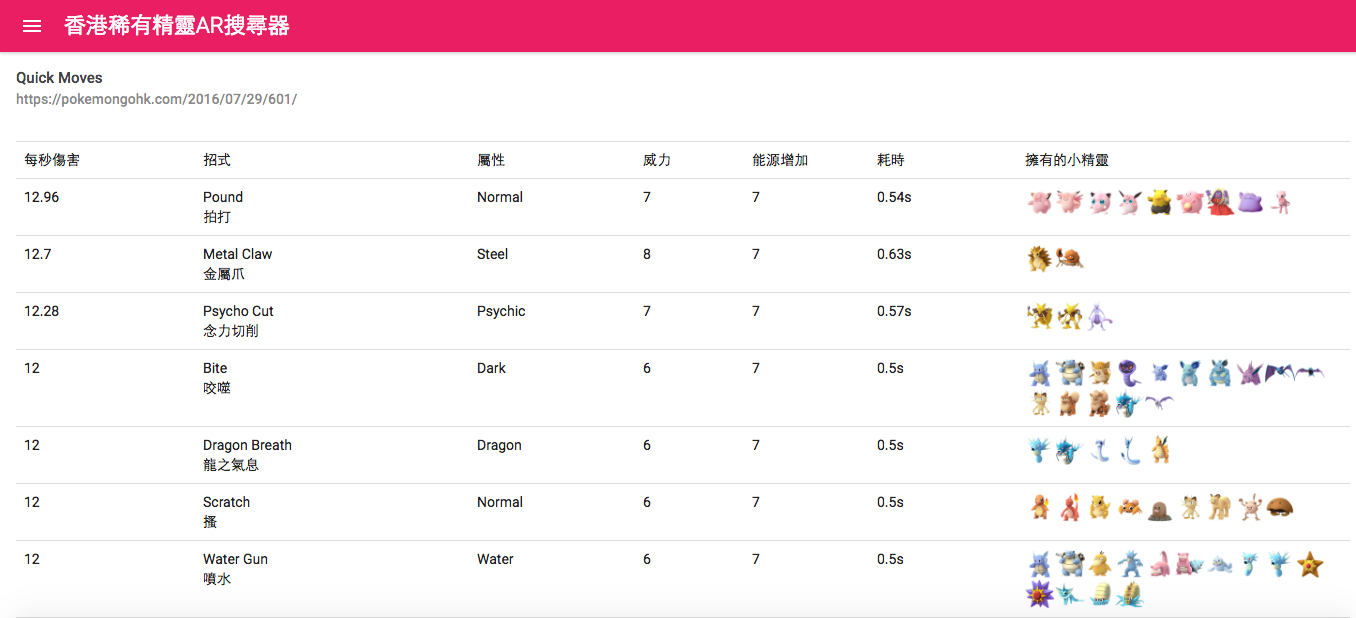The width and height of the screenshot is (1356, 618).
Task: Click the Water type cell
Action: tap(495, 559)
